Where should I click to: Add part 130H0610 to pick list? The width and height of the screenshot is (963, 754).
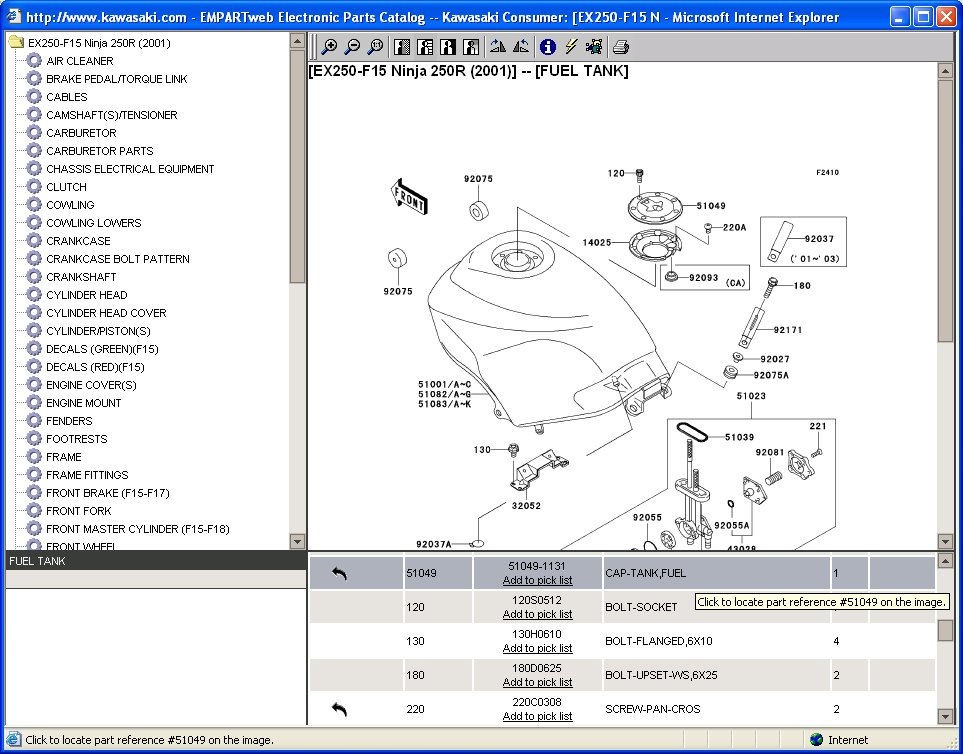point(537,648)
